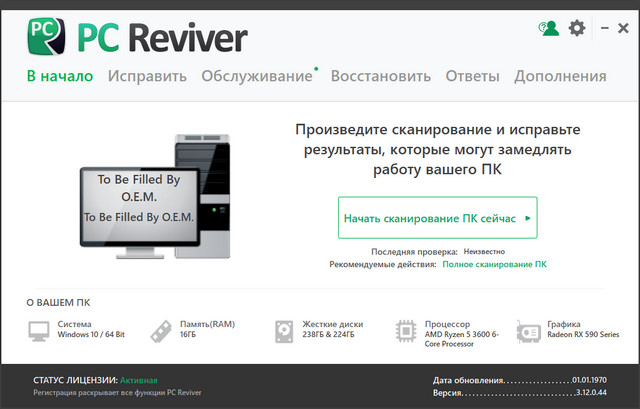The height and width of the screenshot is (409, 640).
Task: Click the graphics card icon
Action: click(x=527, y=331)
